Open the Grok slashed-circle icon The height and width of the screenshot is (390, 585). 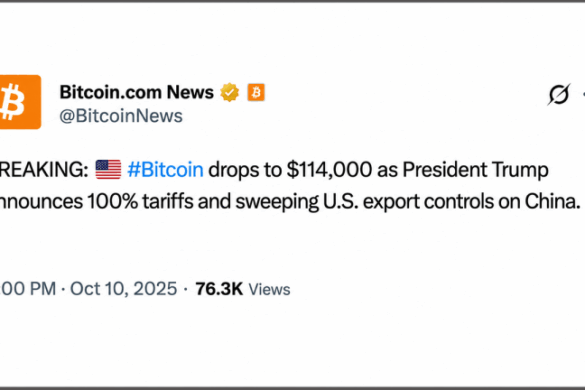pos(559,94)
